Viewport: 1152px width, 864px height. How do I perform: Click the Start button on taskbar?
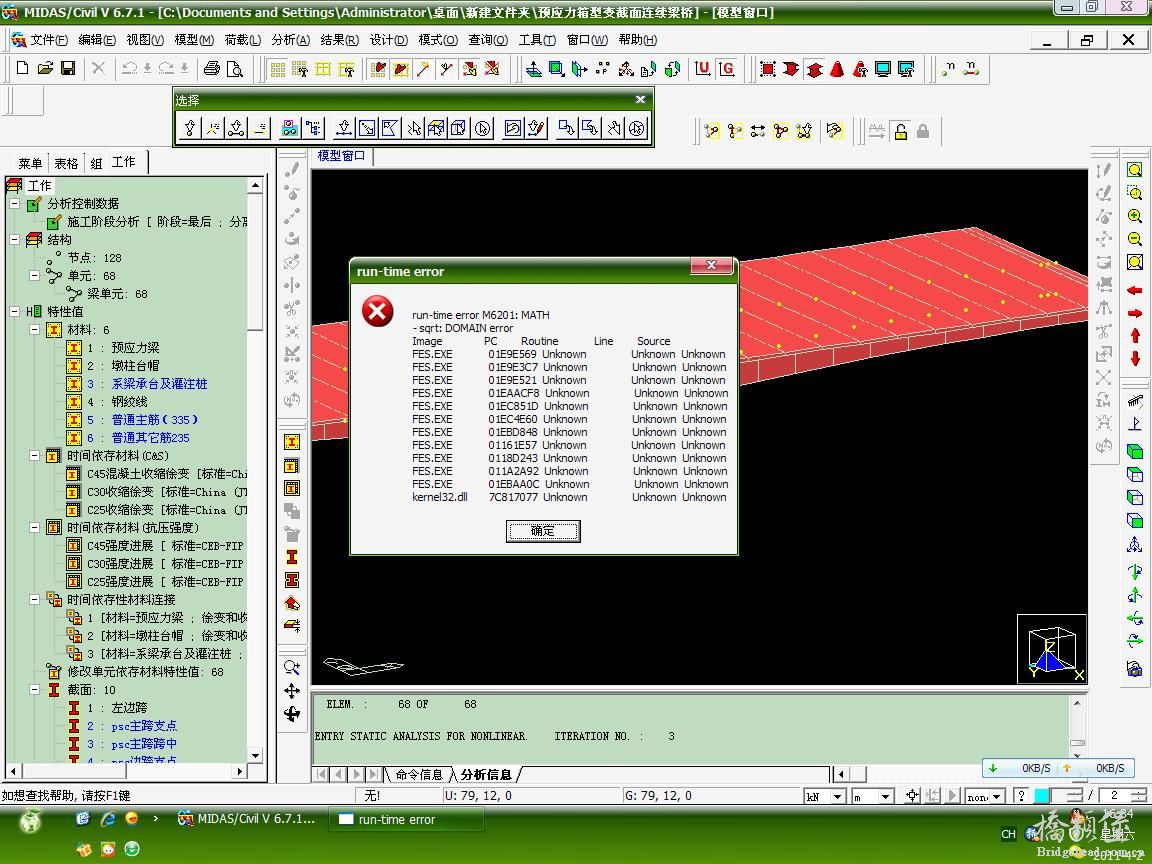coord(30,819)
